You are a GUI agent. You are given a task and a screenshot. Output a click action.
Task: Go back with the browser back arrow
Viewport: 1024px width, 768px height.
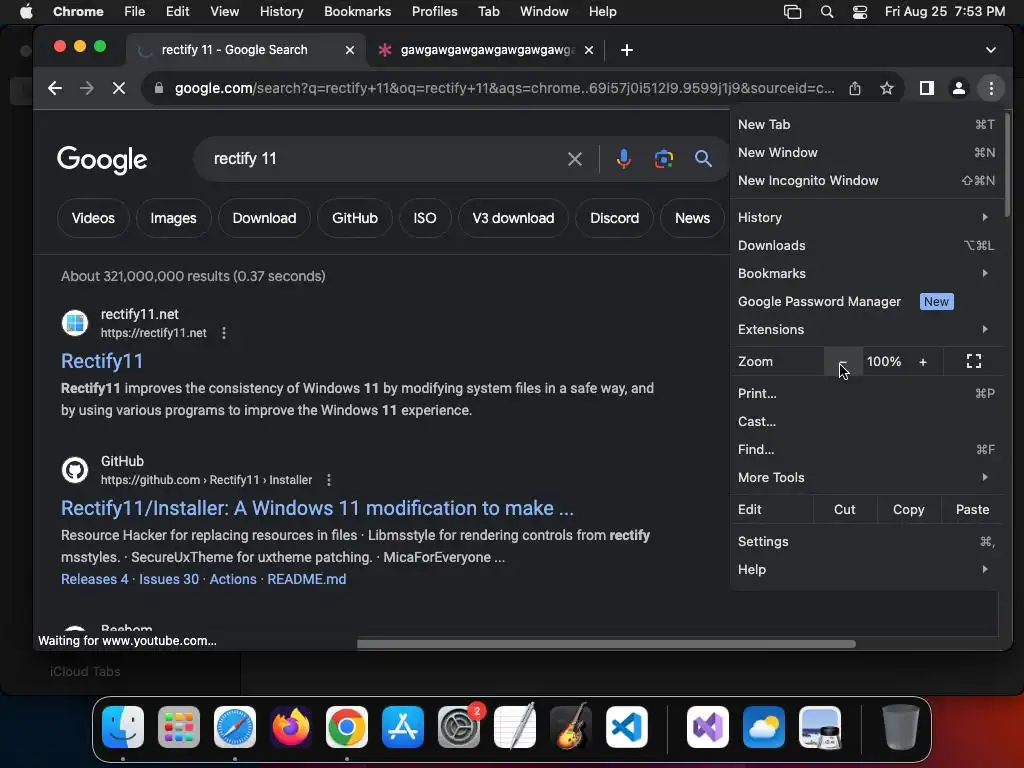[55, 88]
